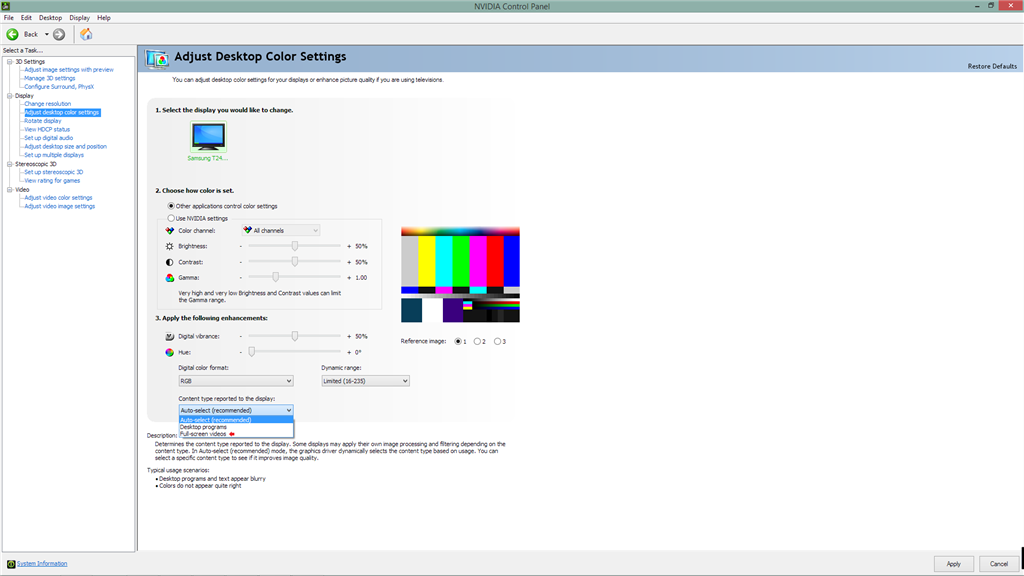The width and height of the screenshot is (1024, 576).
Task: Click the Apply button
Action: pos(953,564)
